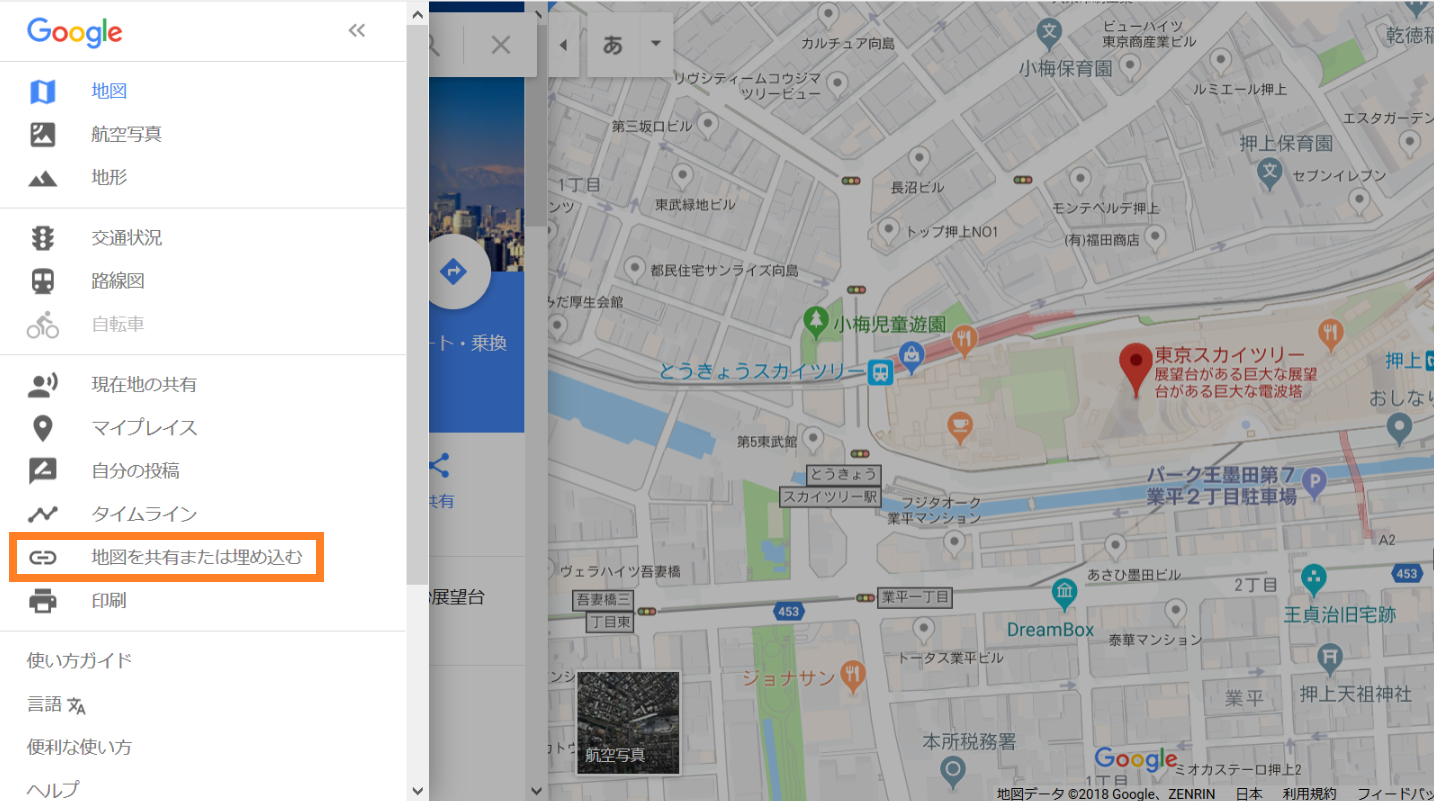Click the 小梅児童遊園 green park marker
This screenshot has width=1434, height=801.
tap(818, 322)
